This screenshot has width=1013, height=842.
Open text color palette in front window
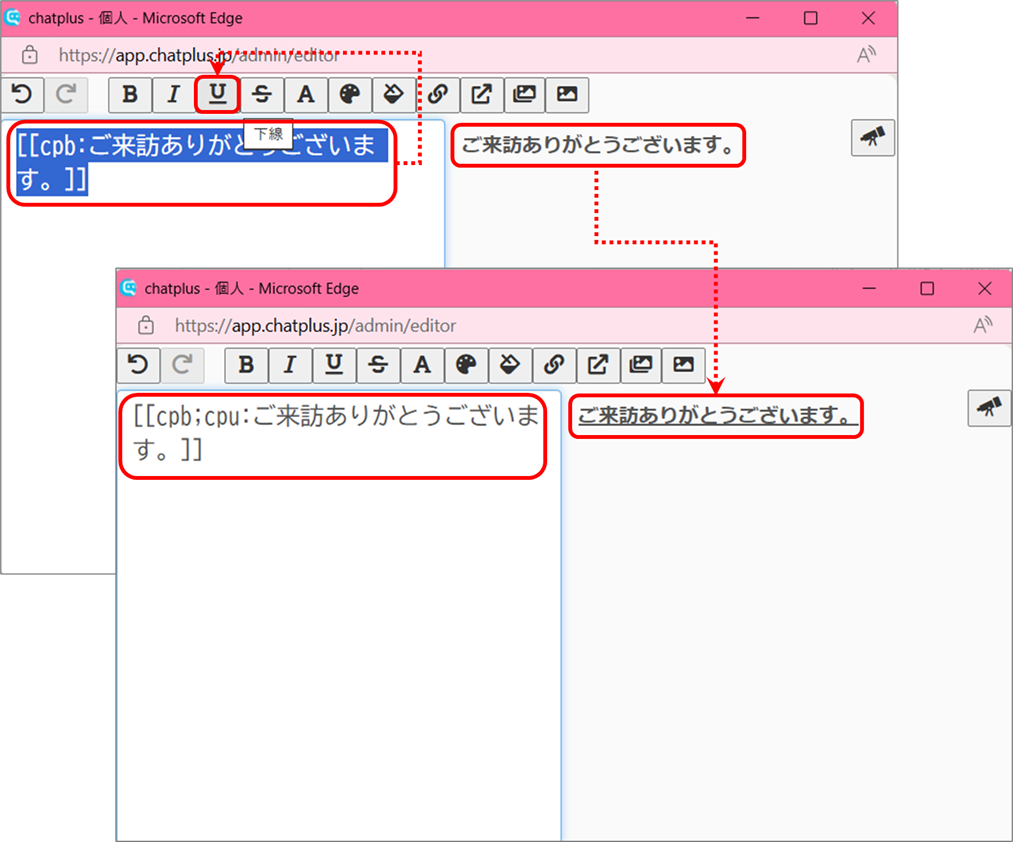click(x=466, y=365)
